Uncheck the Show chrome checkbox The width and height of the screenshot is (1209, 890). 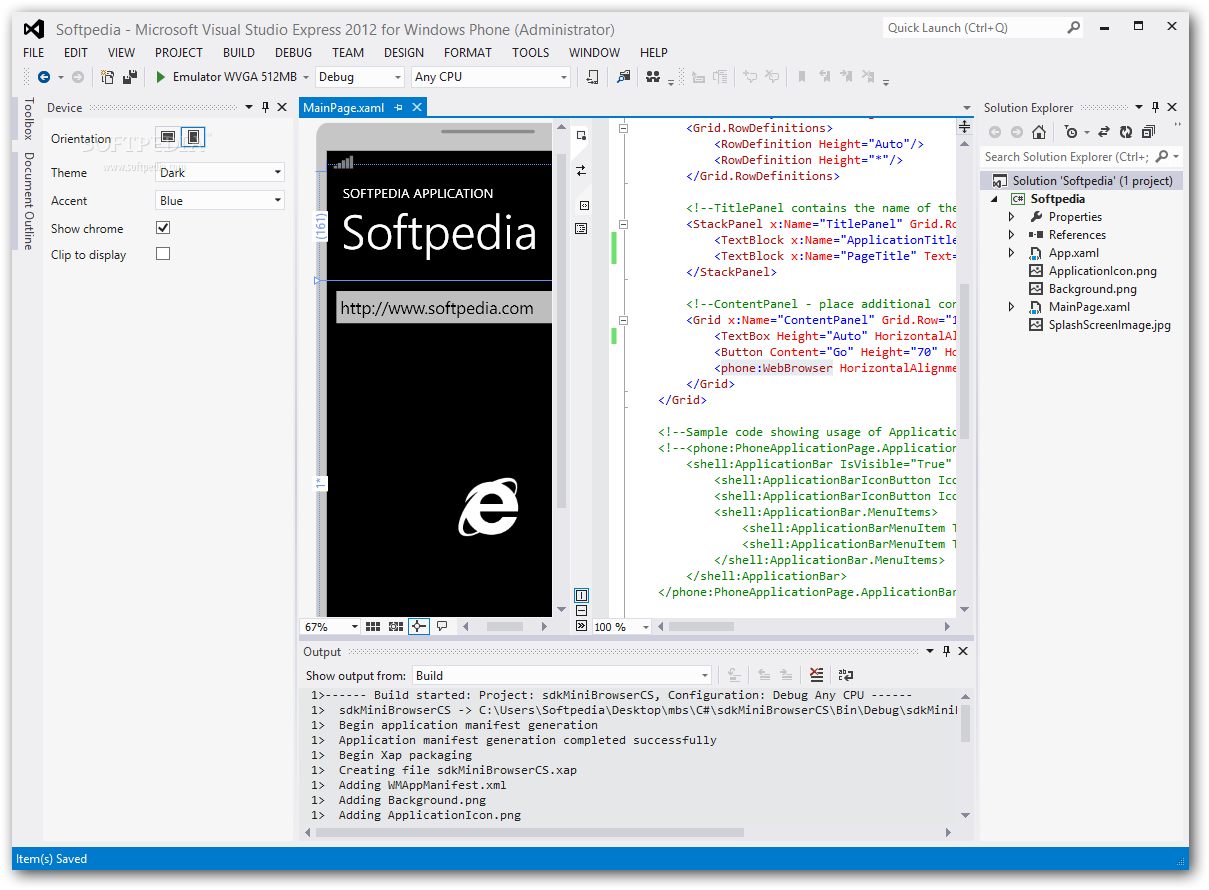163,228
